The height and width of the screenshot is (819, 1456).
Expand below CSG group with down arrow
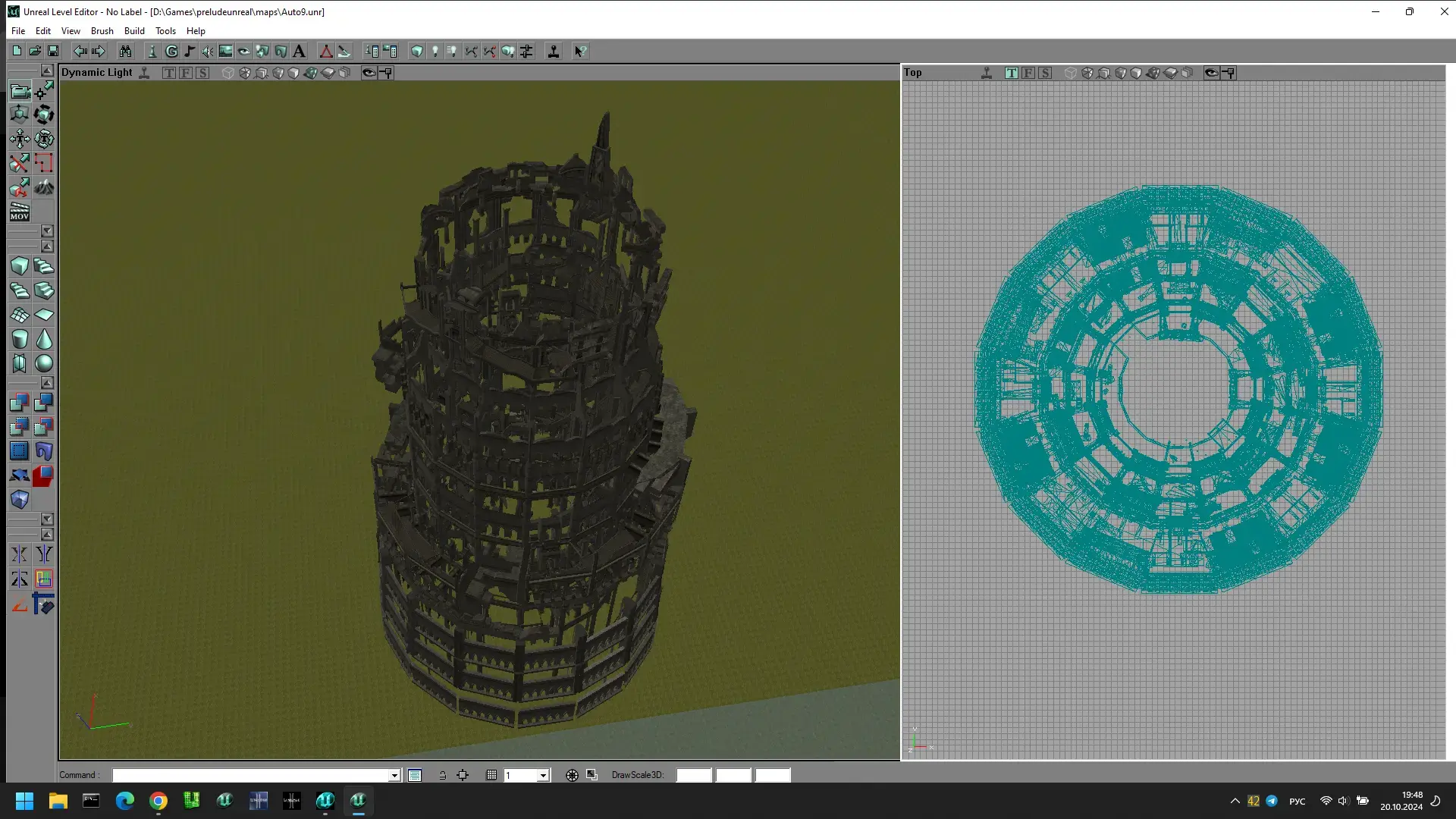[x=47, y=519]
